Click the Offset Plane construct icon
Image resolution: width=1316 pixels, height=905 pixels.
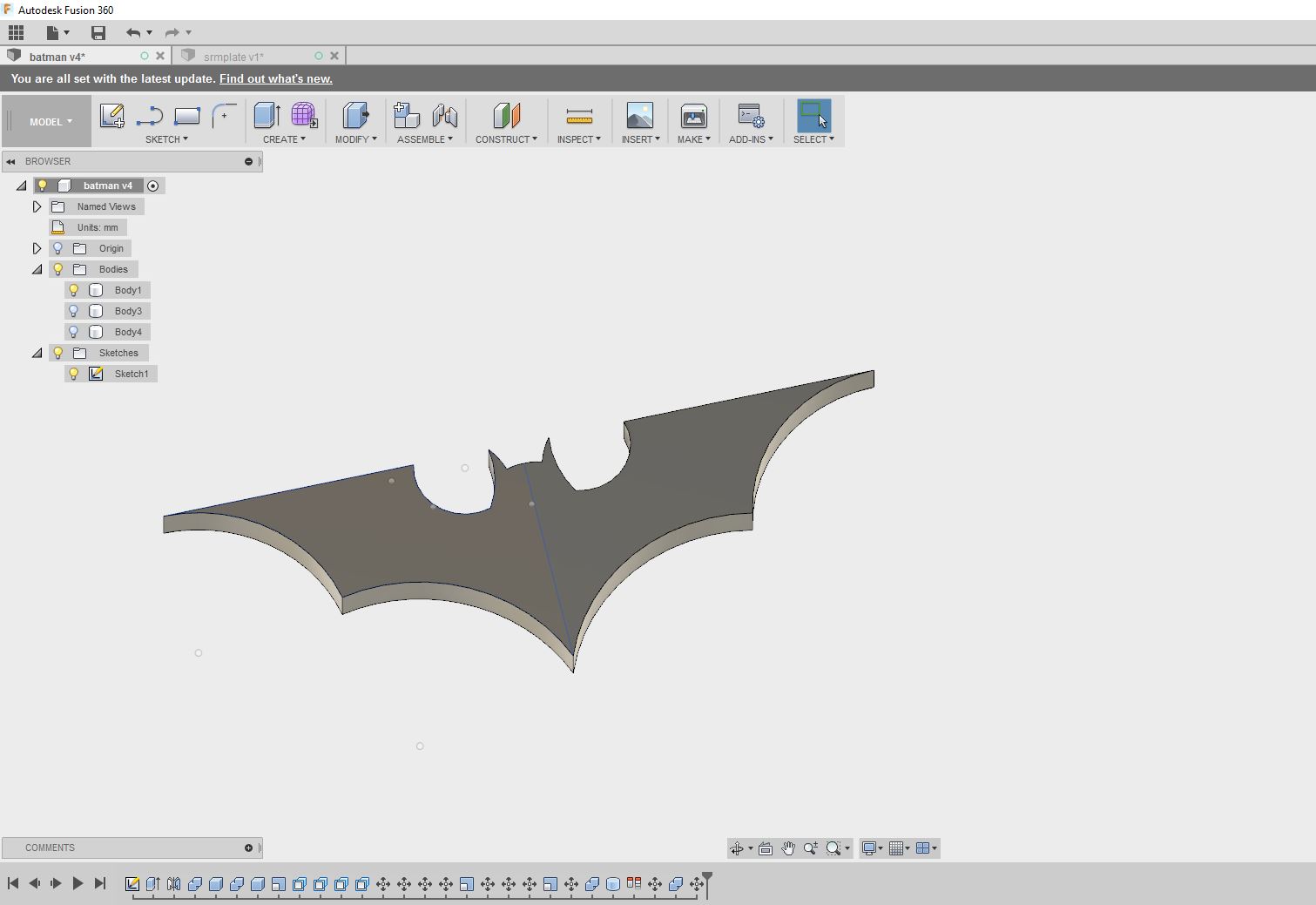pos(506,116)
